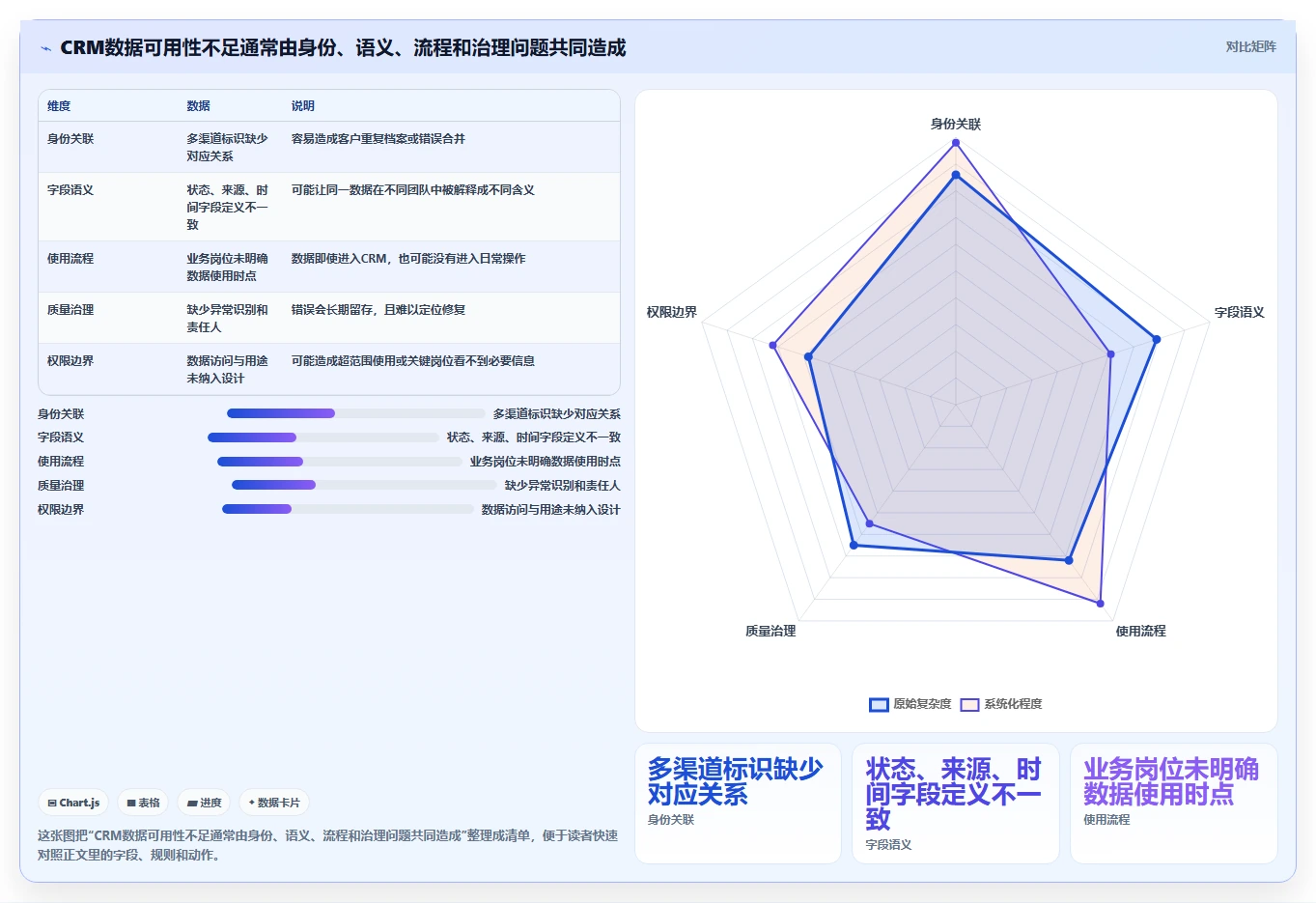Click the 字段语义 radar axis label

(1240, 312)
